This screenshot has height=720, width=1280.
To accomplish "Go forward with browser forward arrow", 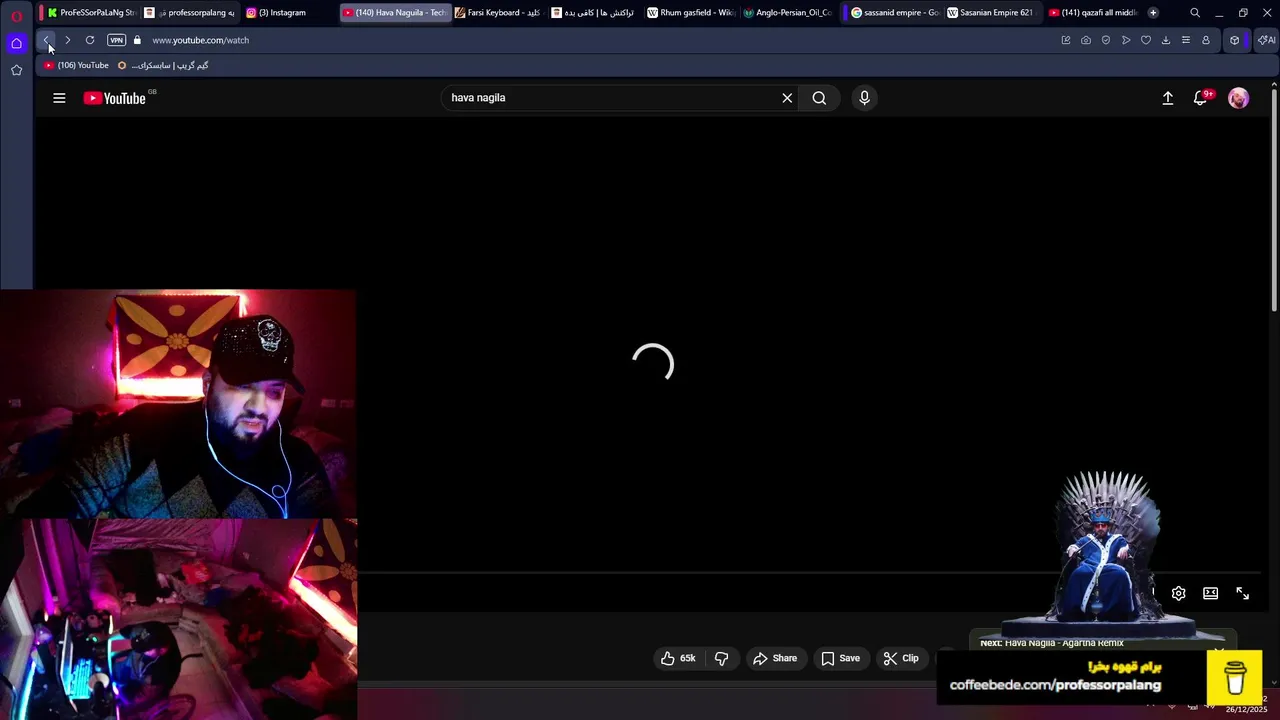I will click(x=67, y=40).
